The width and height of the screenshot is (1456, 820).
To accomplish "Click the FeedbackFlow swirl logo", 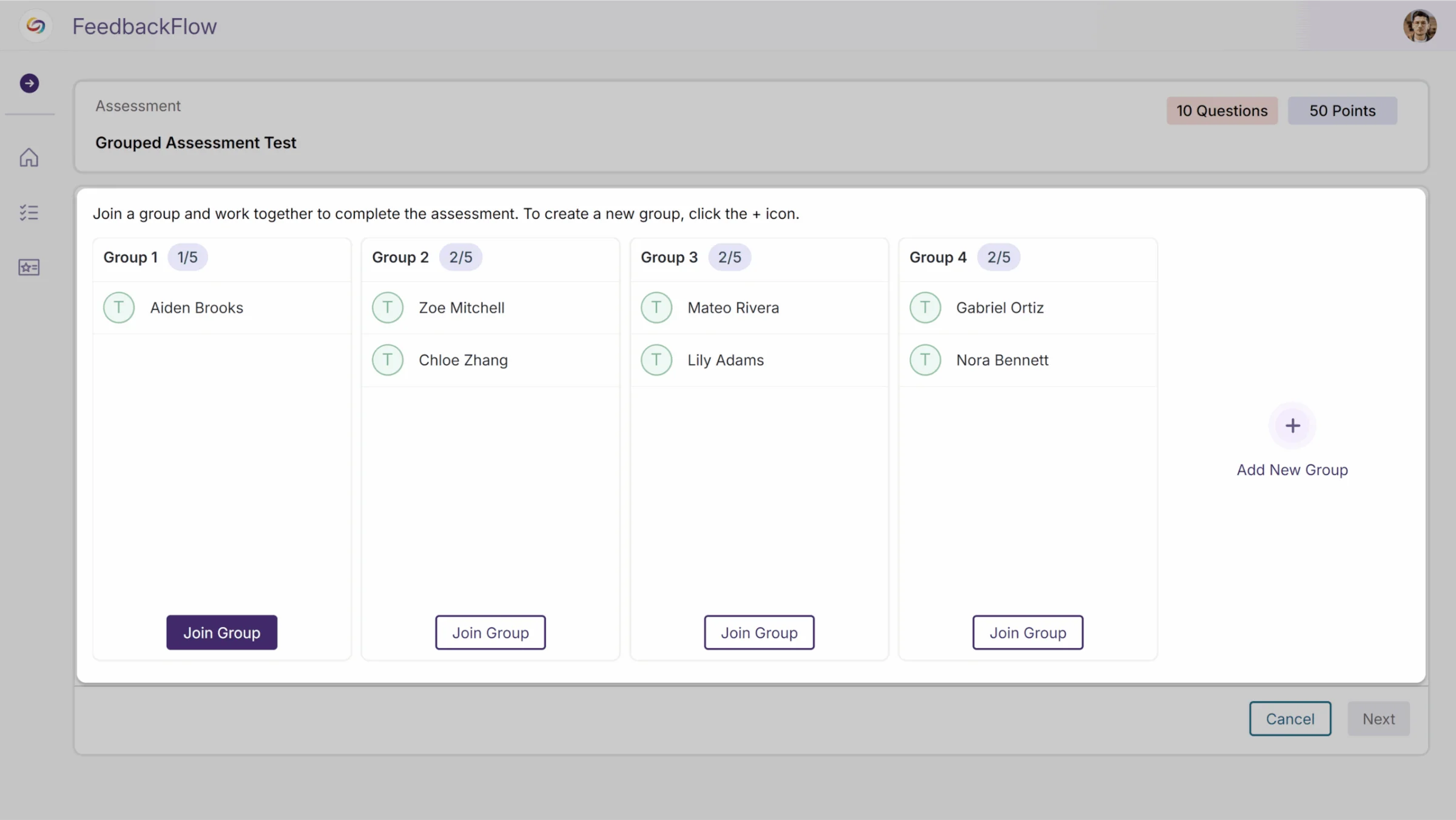I will 36,26.
